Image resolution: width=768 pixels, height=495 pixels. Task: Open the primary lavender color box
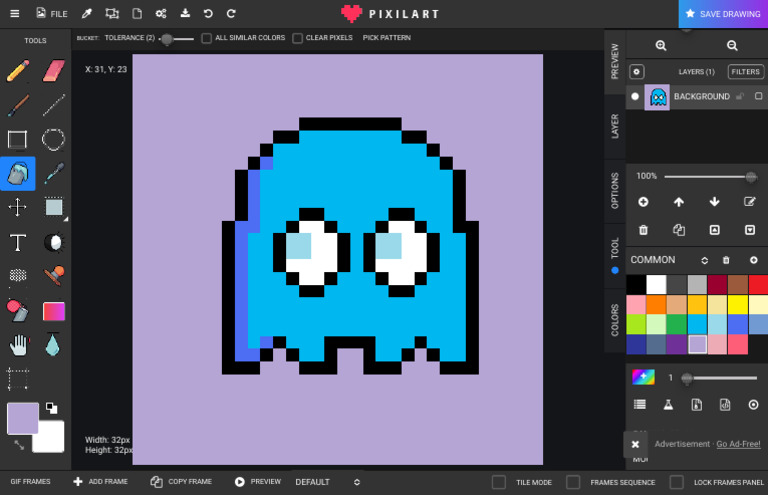(23, 418)
